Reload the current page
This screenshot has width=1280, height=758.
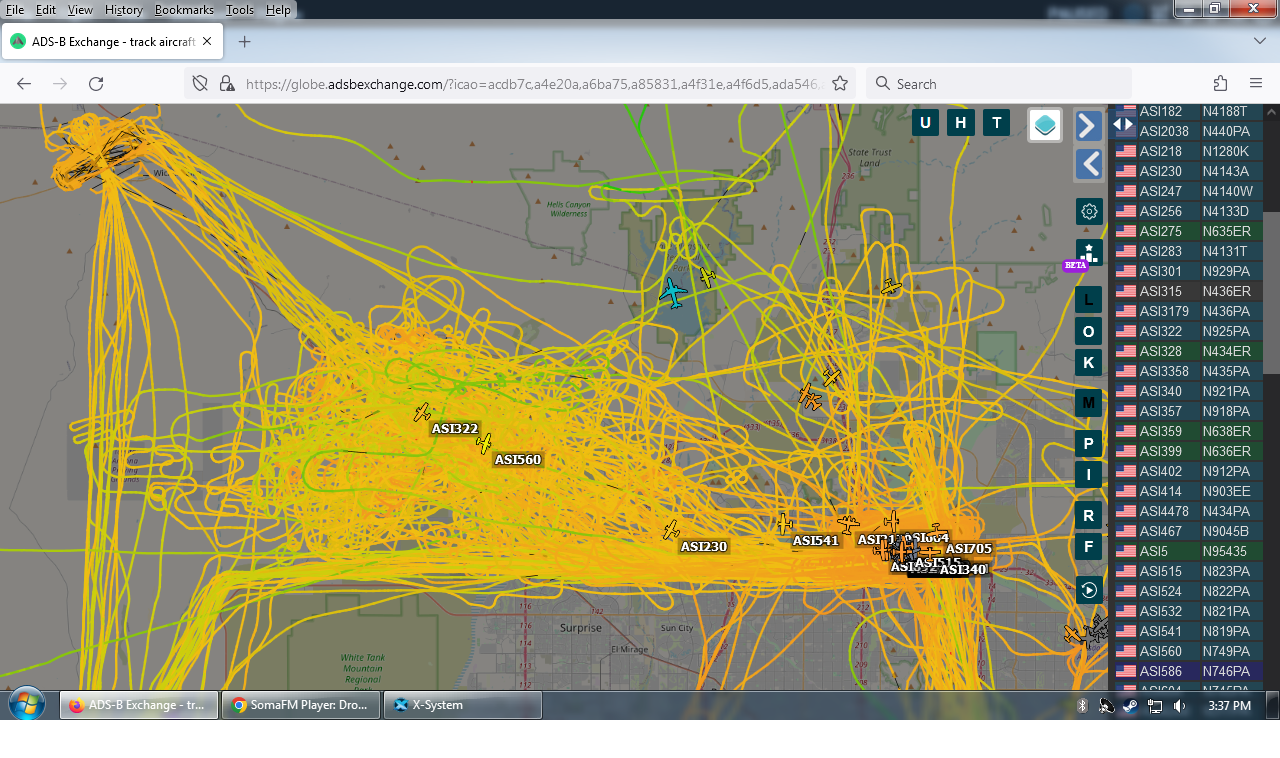point(96,84)
